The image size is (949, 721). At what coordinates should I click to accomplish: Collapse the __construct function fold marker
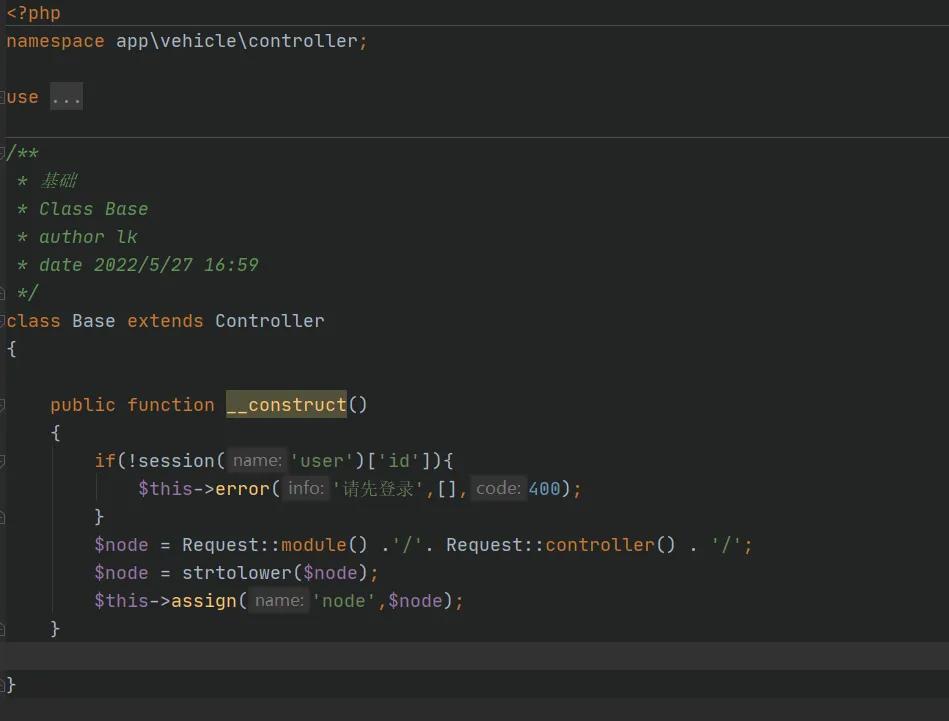point(2,404)
